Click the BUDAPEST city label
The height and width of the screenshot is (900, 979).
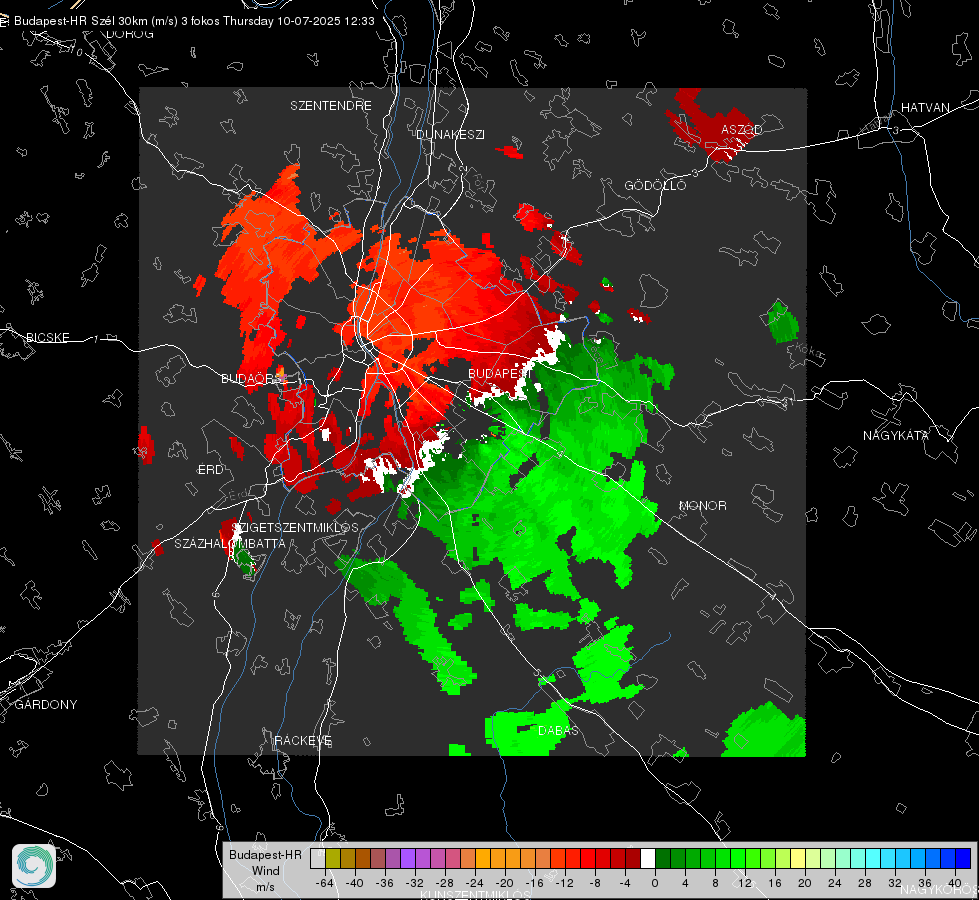point(499,373)
